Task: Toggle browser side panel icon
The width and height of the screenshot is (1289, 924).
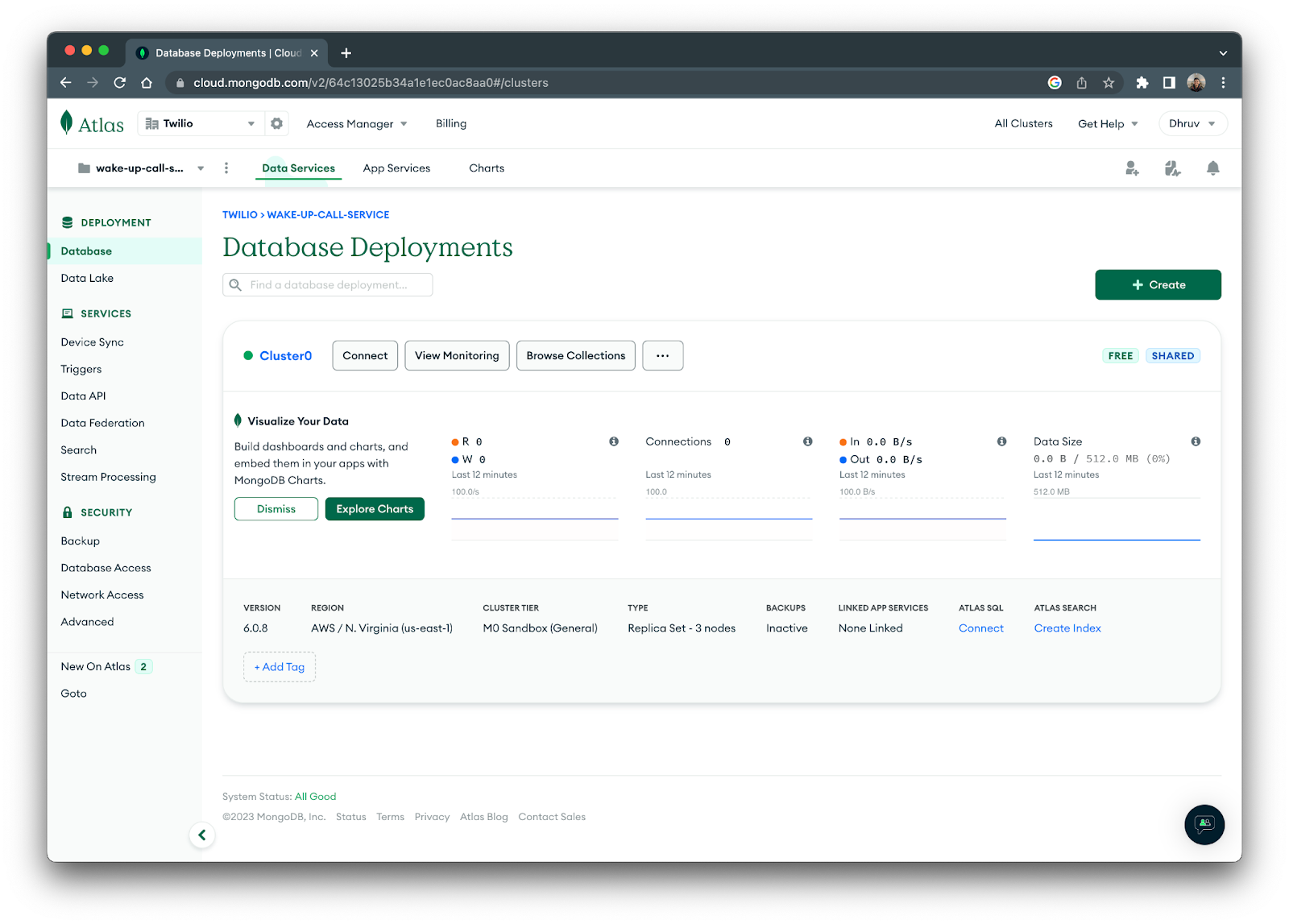Action: click(x=1169, y=82)
